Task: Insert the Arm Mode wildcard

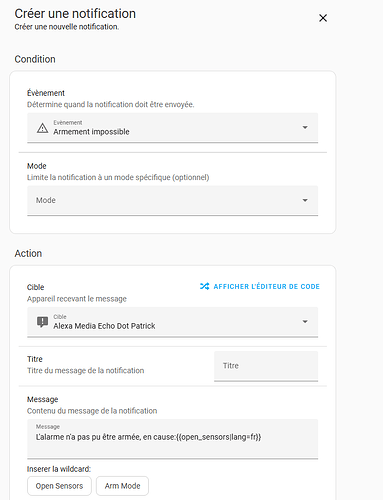Action: point(122,486)
